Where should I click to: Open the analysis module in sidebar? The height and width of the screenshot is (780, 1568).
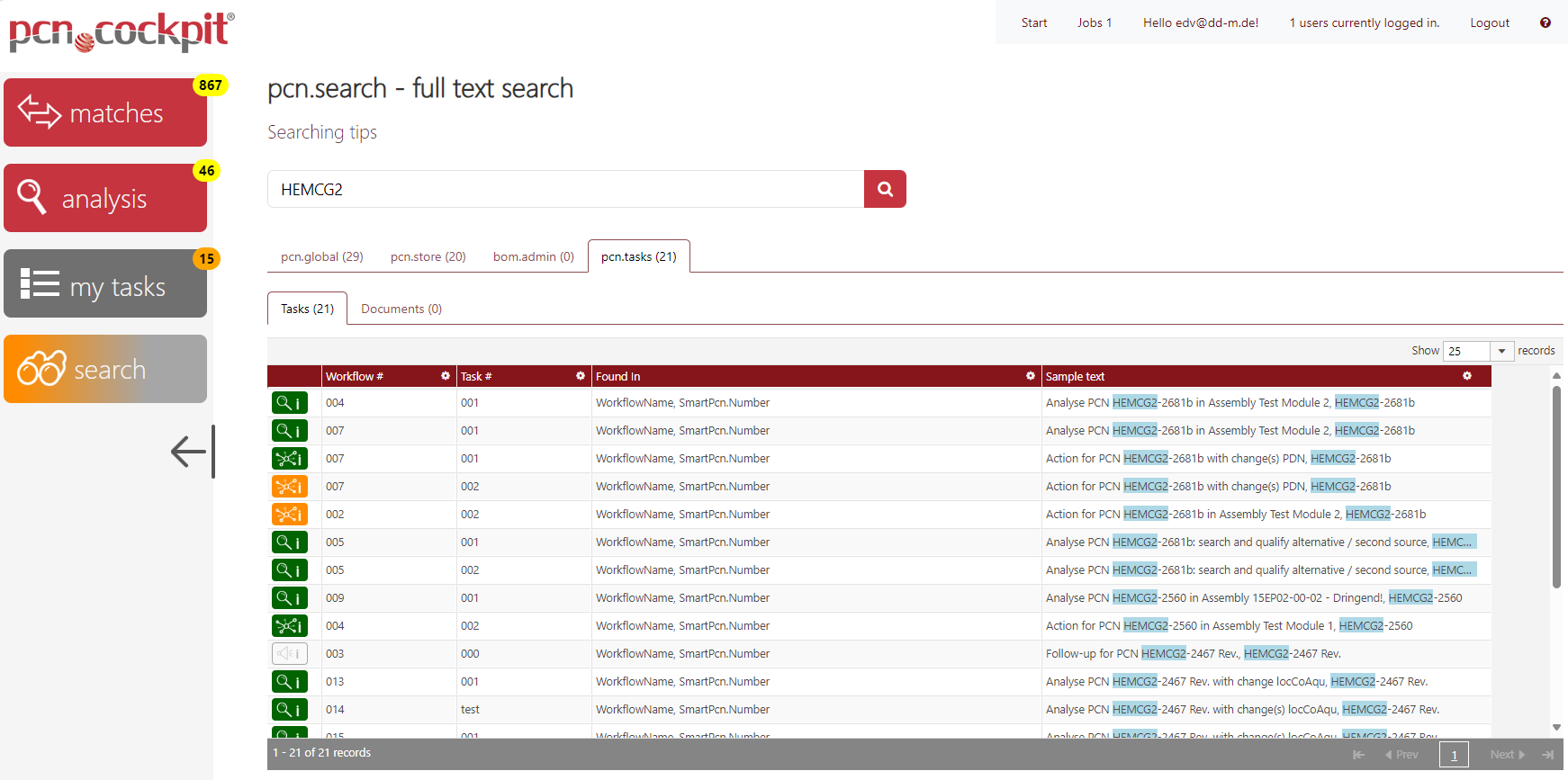[105, 198]
